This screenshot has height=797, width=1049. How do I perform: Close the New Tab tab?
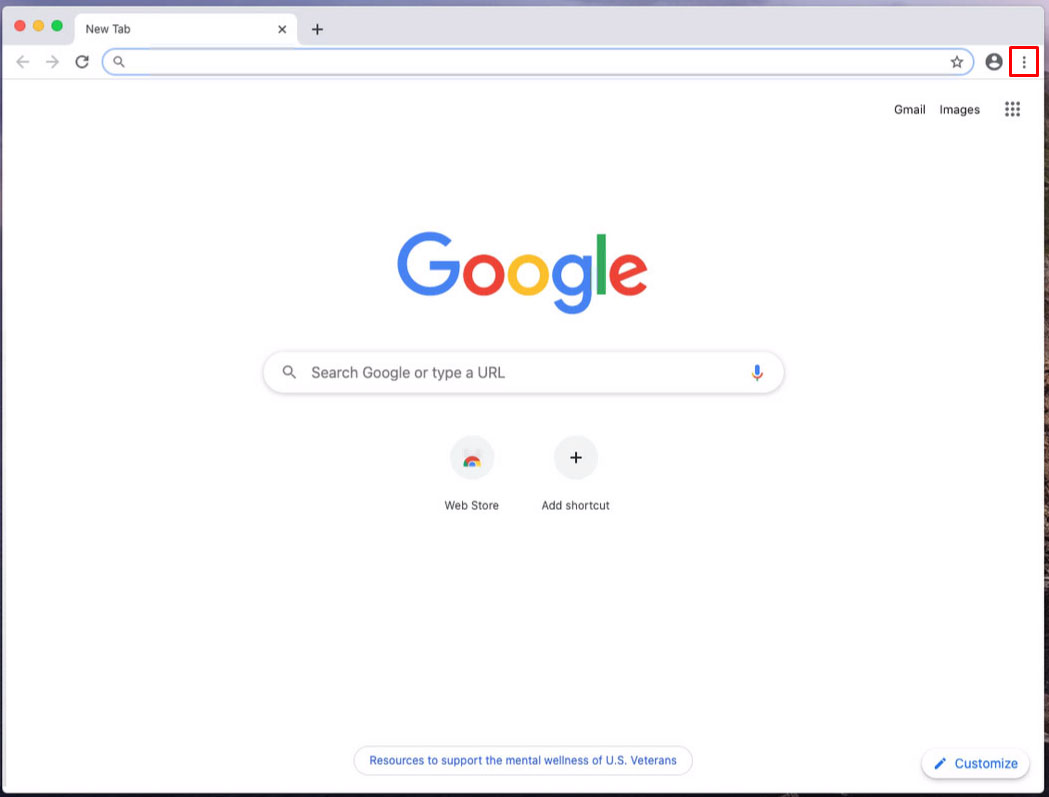click(x=282, y=29)
